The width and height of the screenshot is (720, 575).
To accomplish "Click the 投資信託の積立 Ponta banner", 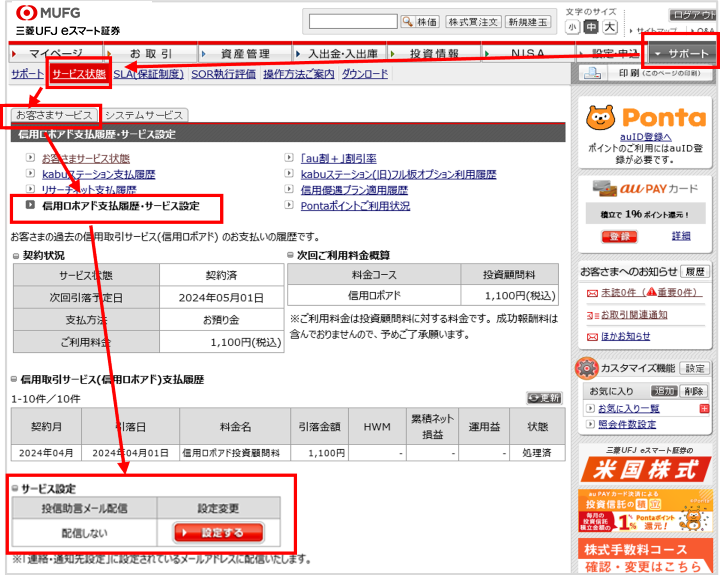I will point(645,511).
